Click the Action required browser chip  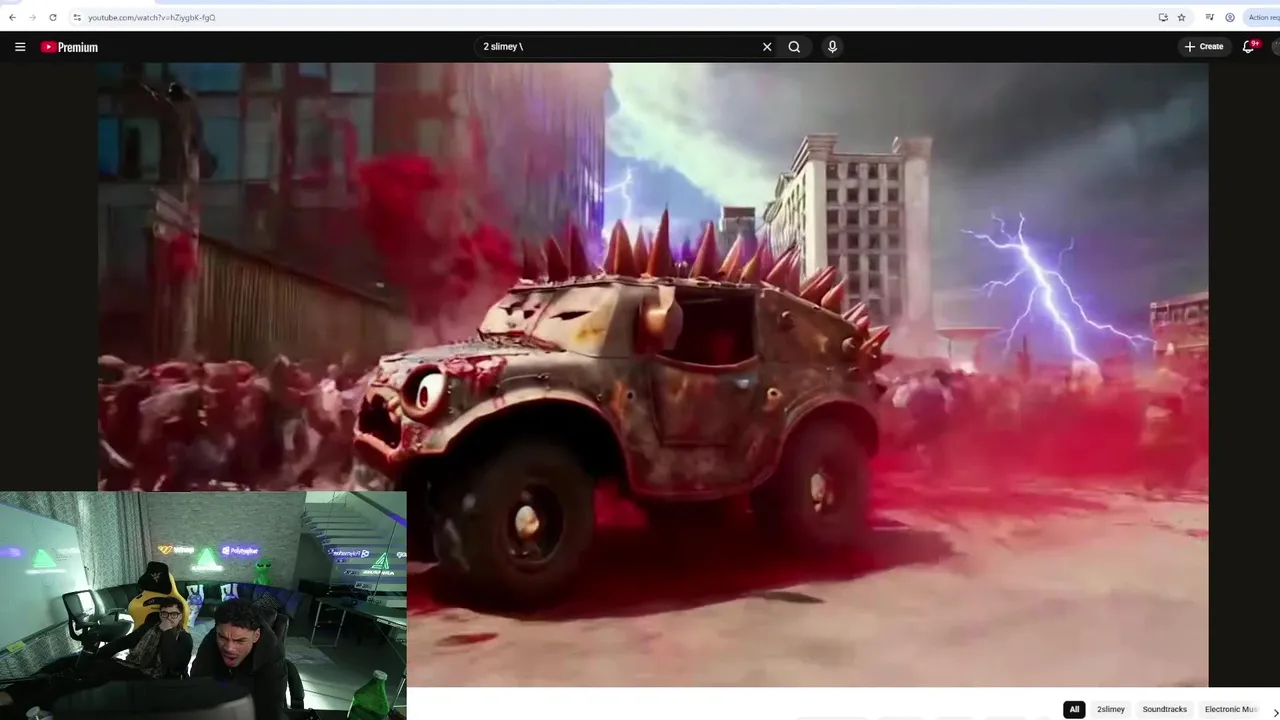1261,17
